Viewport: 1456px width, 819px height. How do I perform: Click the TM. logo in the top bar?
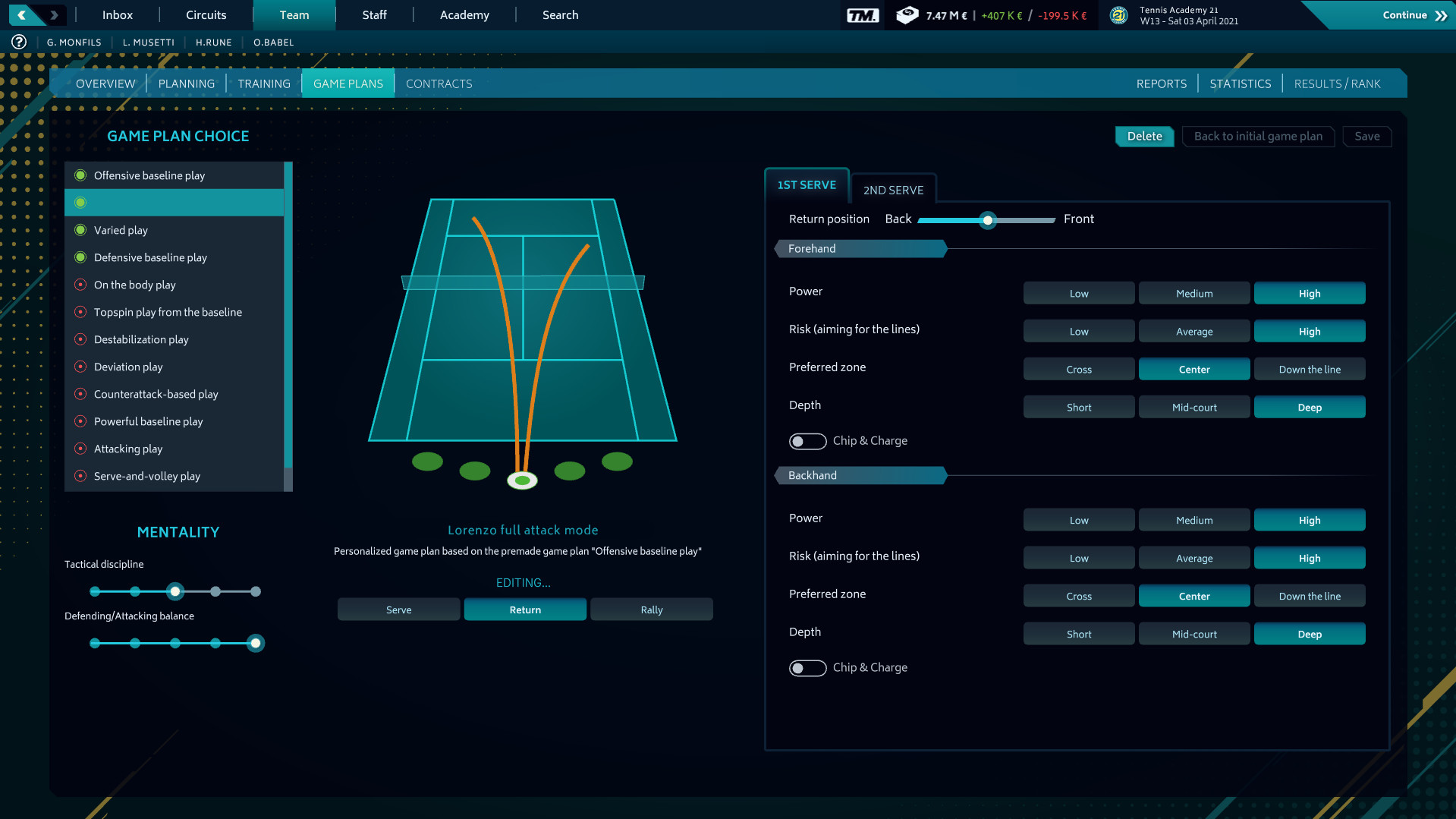[863, 14]
